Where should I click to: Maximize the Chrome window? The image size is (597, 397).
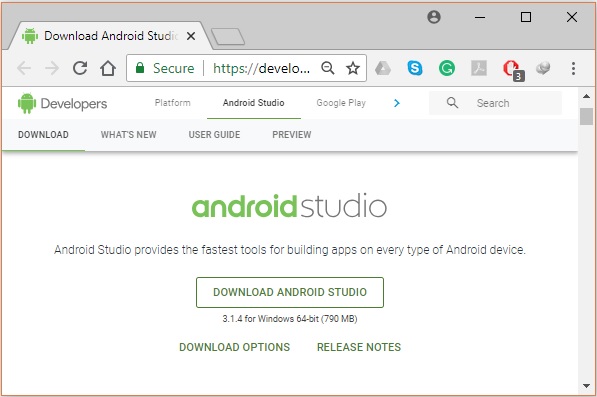click(526, 17)
